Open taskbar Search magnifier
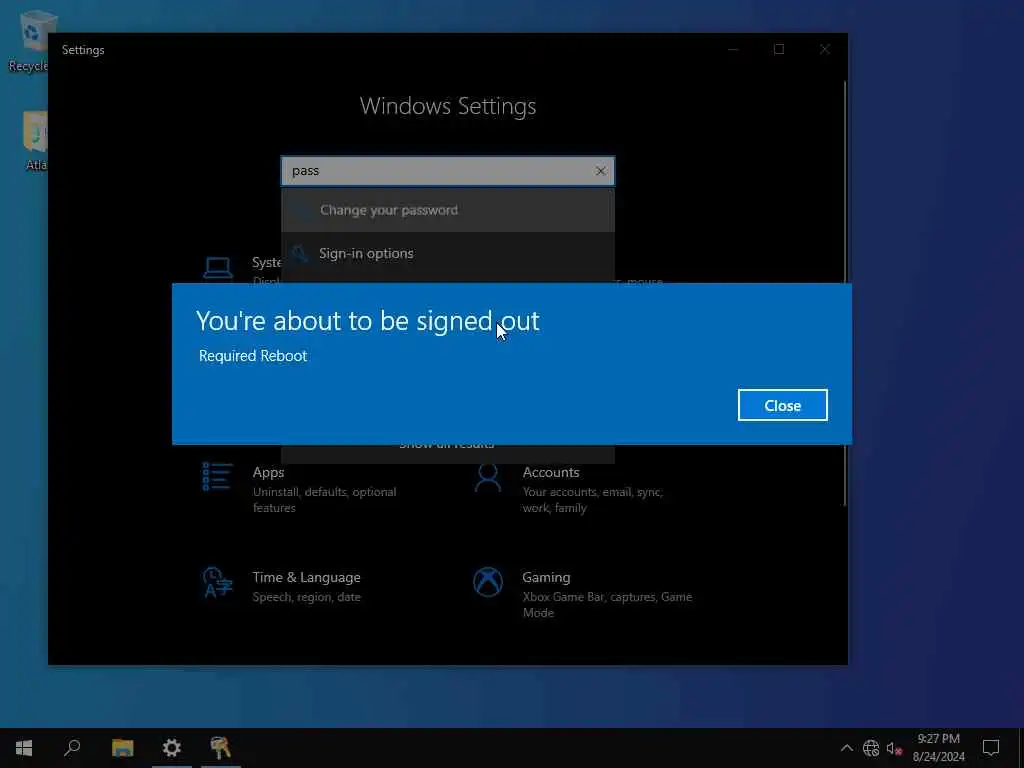Image resolution: width=1024 pixels, height=768 pixels. click(72, 748)
